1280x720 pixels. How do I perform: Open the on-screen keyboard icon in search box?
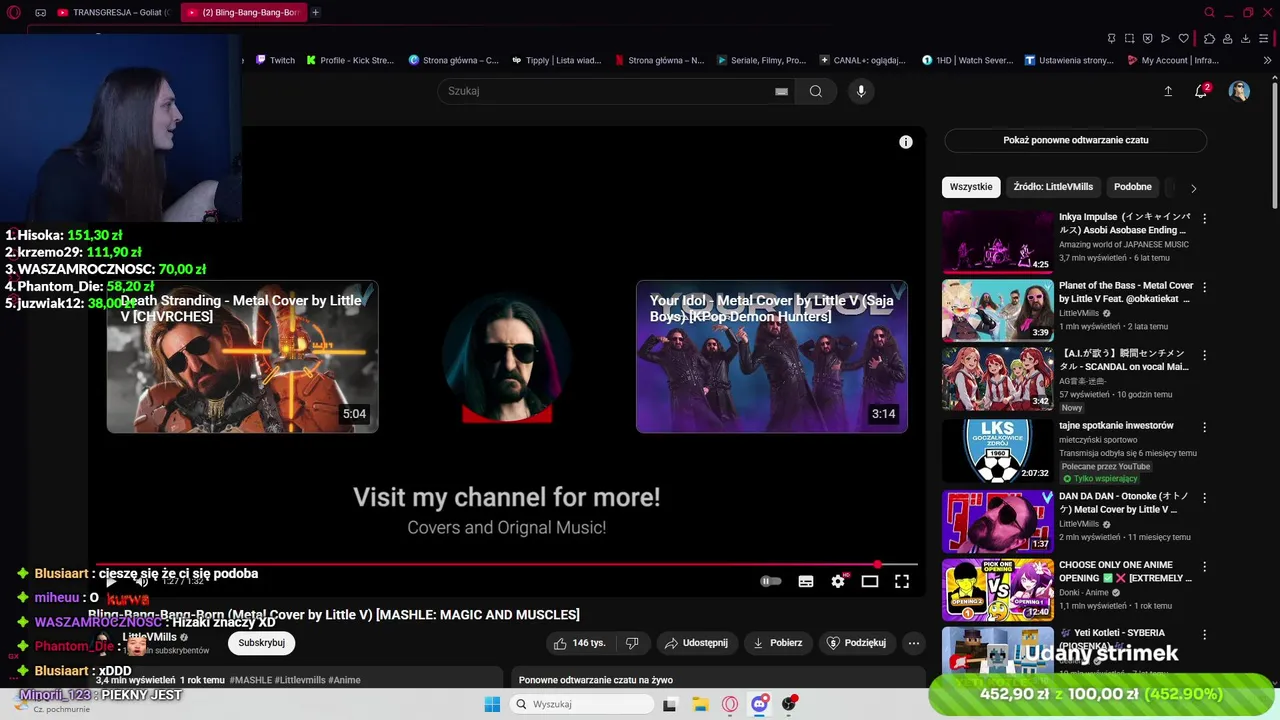(782, 91)
